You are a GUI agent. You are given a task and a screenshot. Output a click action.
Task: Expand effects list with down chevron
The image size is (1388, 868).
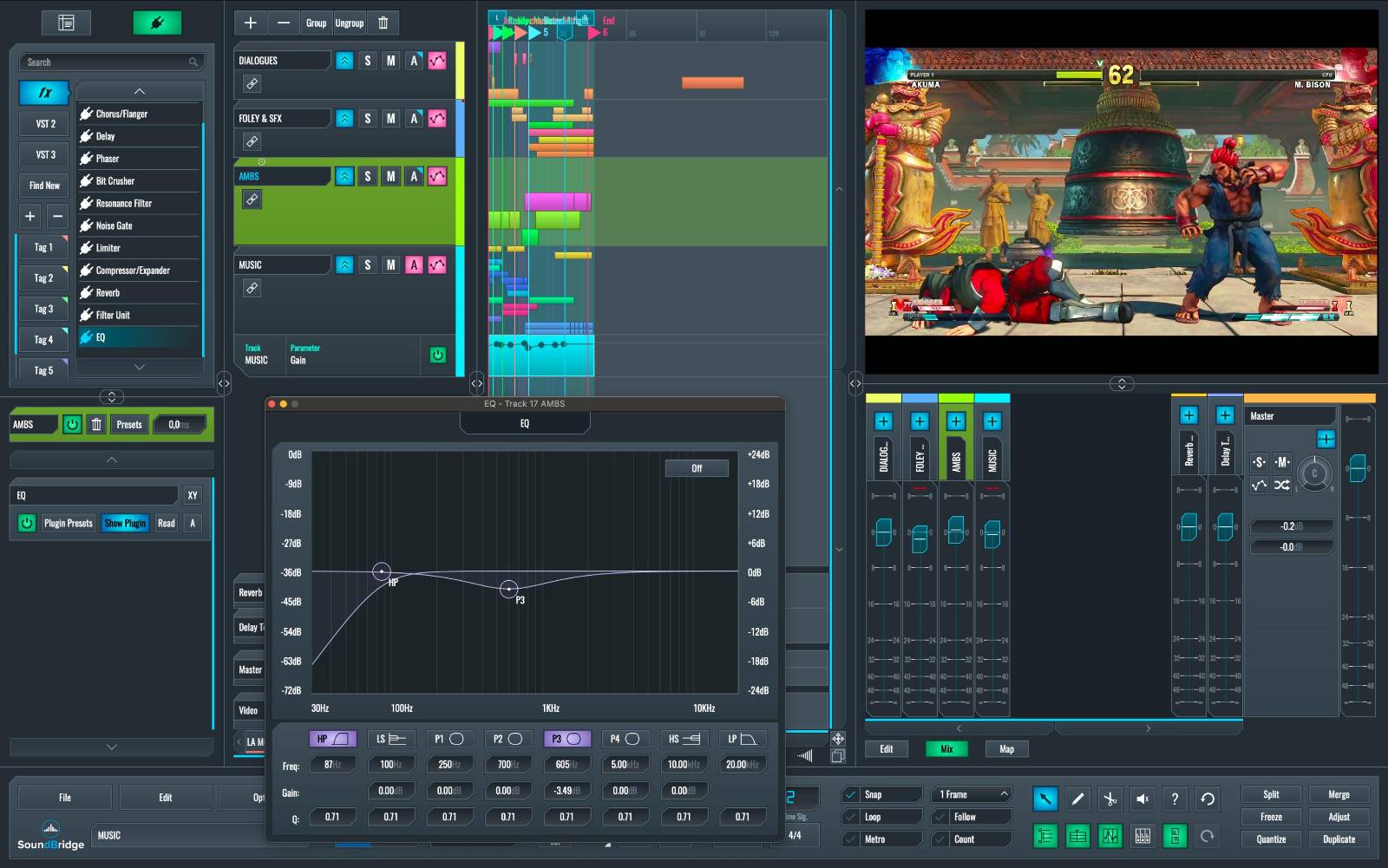pos(140,368)
